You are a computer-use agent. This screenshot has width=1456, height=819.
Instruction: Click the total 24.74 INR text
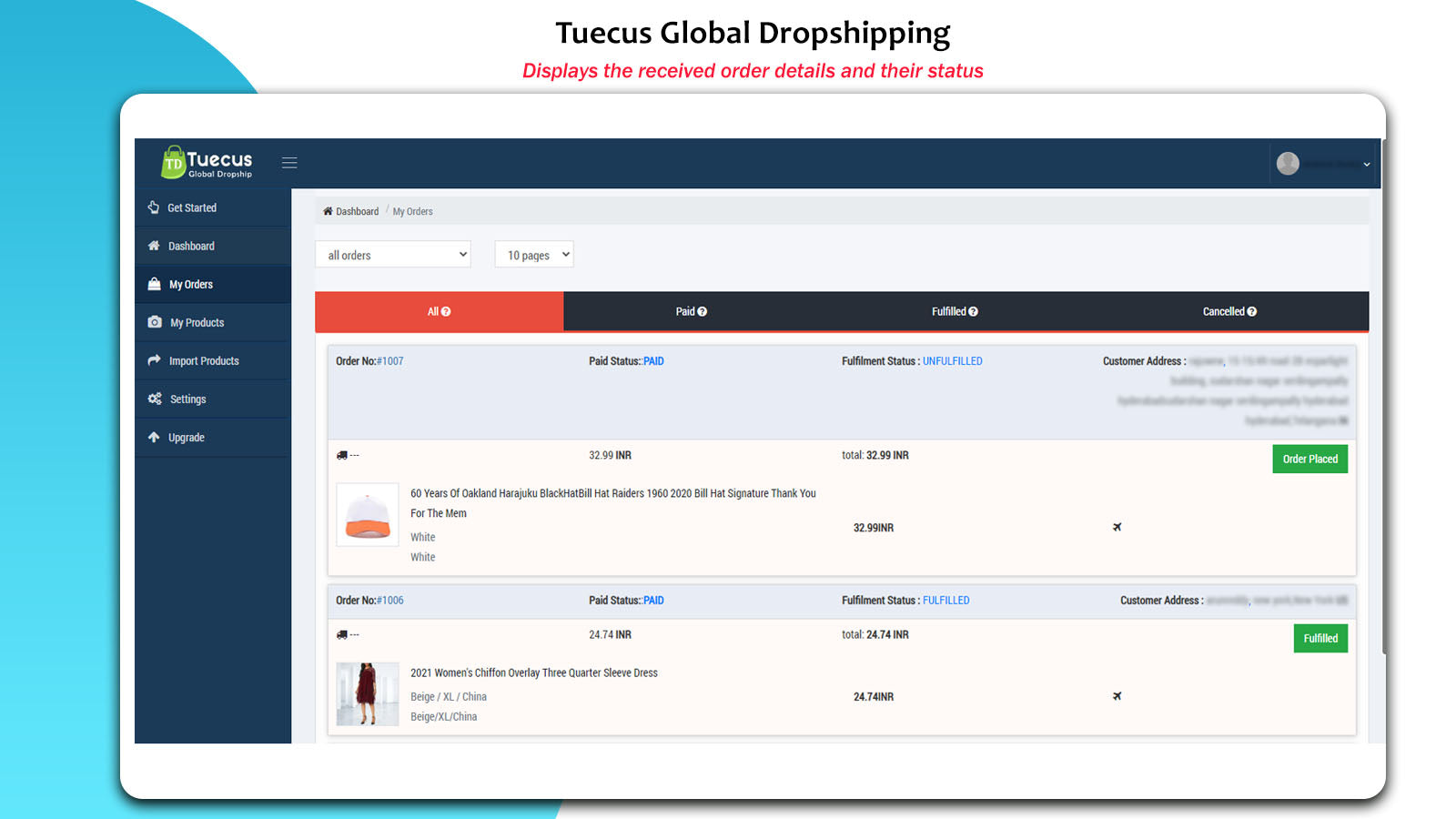click(x=875, y=634)
